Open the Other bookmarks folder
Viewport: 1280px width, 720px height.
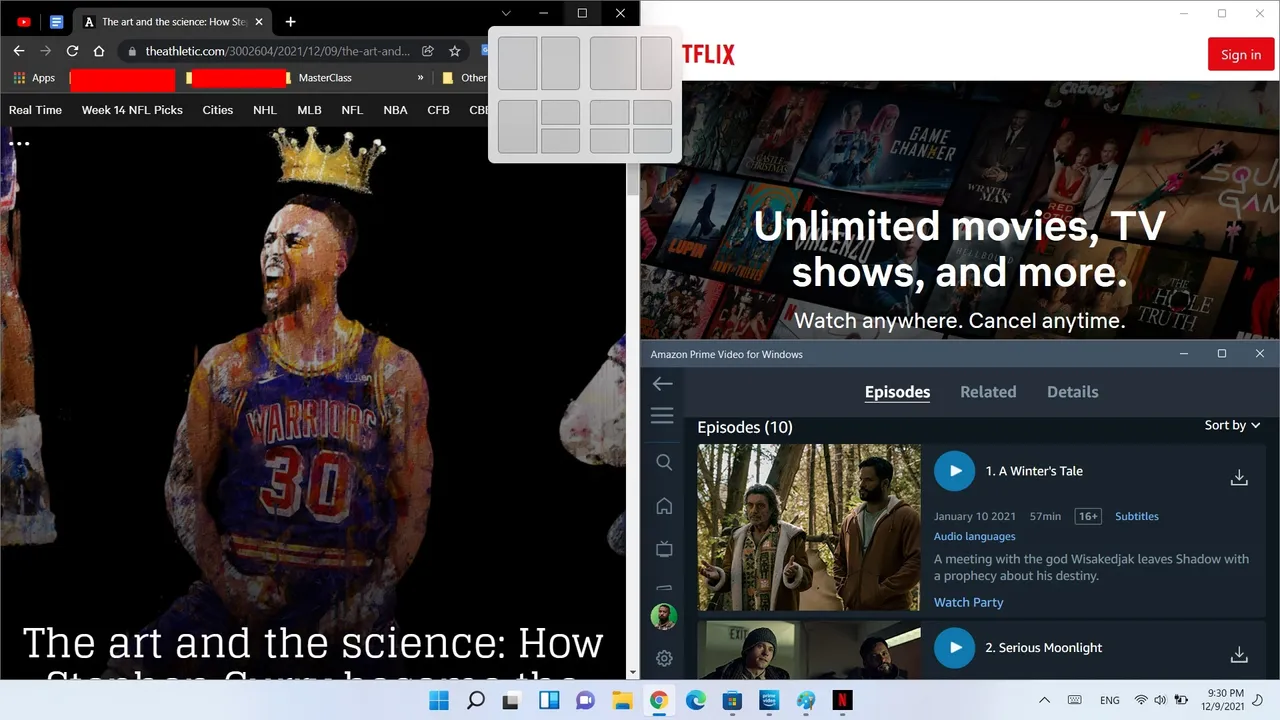pyautogui.click(x=464, y=78)
